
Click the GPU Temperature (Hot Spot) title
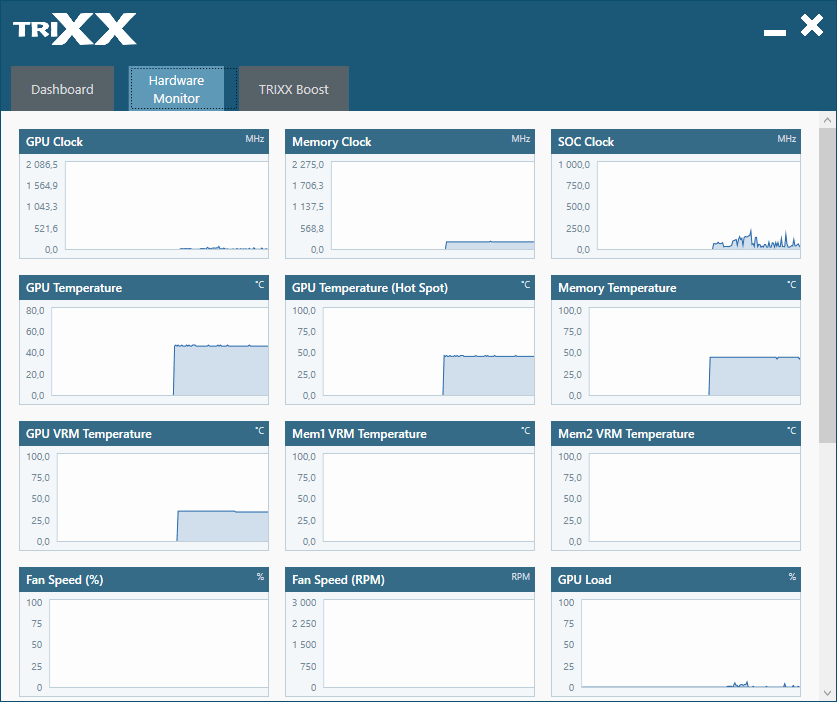coord(369,288)
